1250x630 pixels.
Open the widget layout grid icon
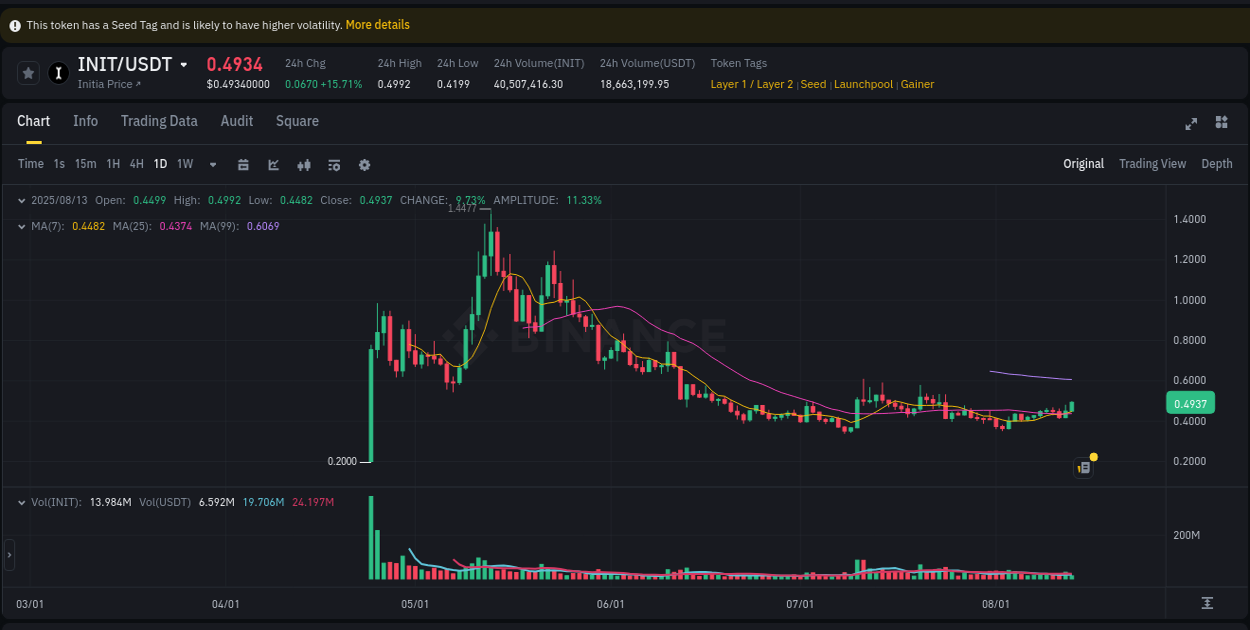tap(1221, 122)
